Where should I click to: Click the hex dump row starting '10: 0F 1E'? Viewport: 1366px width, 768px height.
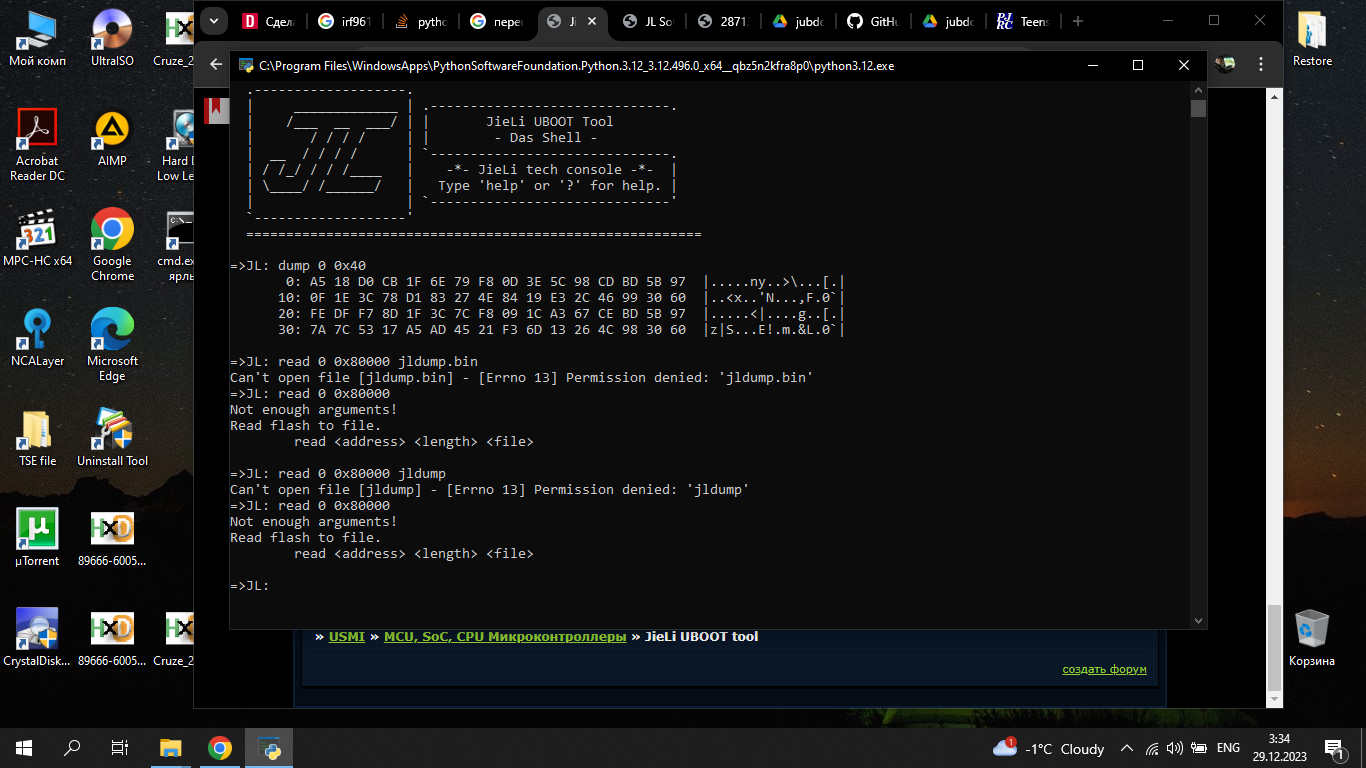[x=562, y=297]
